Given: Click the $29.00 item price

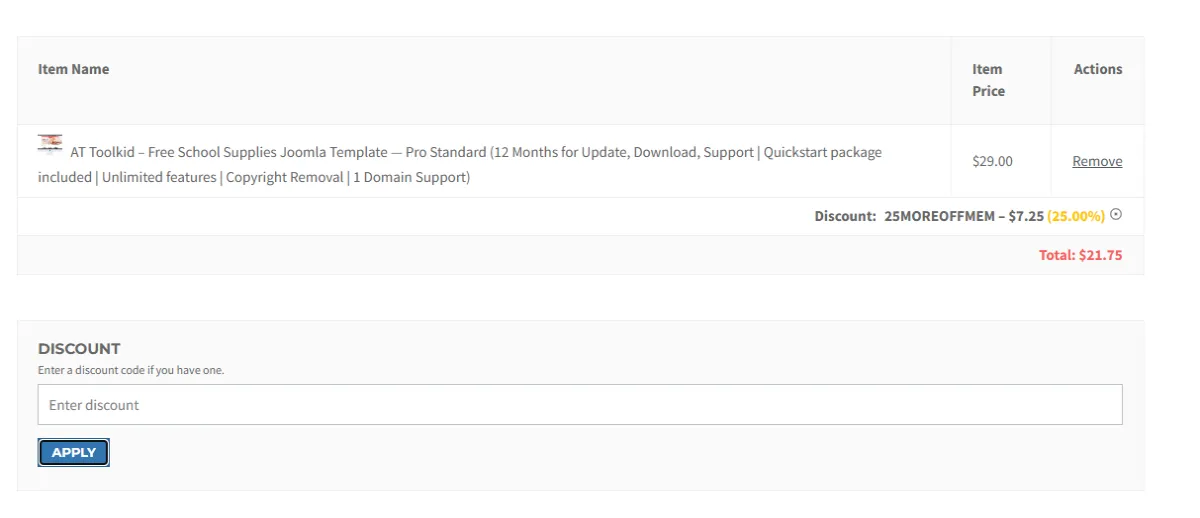Looking at the screenshot, I should point(992,161).
